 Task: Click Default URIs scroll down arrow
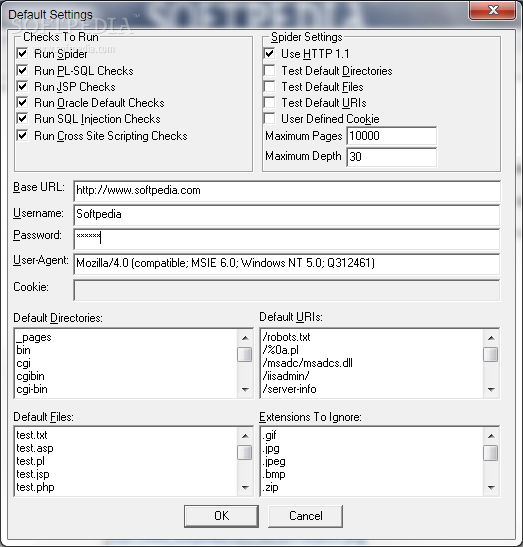(x=491, y=389)
